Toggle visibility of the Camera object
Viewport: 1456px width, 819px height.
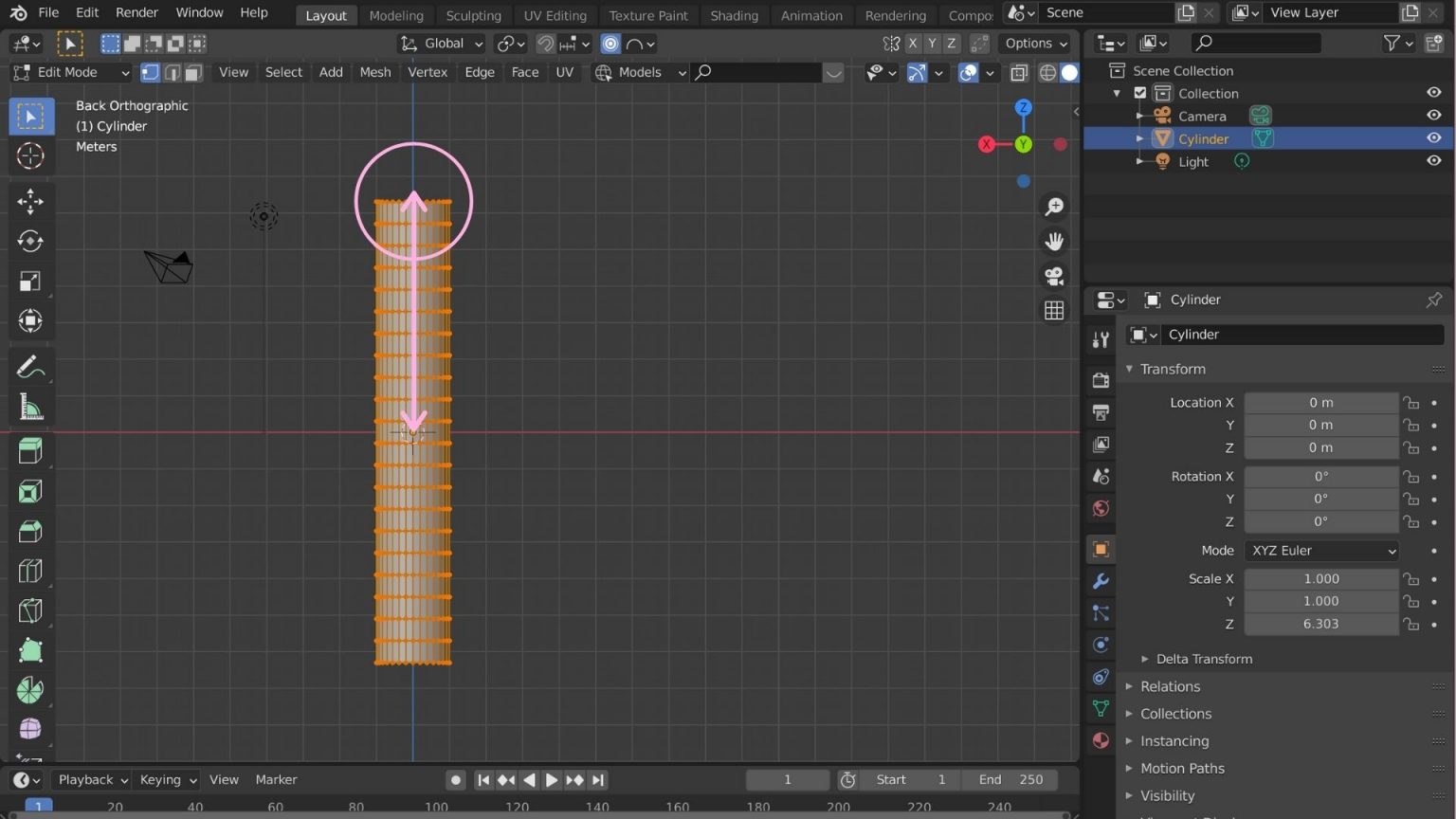pyautogui.click(x=1434, y=115)
